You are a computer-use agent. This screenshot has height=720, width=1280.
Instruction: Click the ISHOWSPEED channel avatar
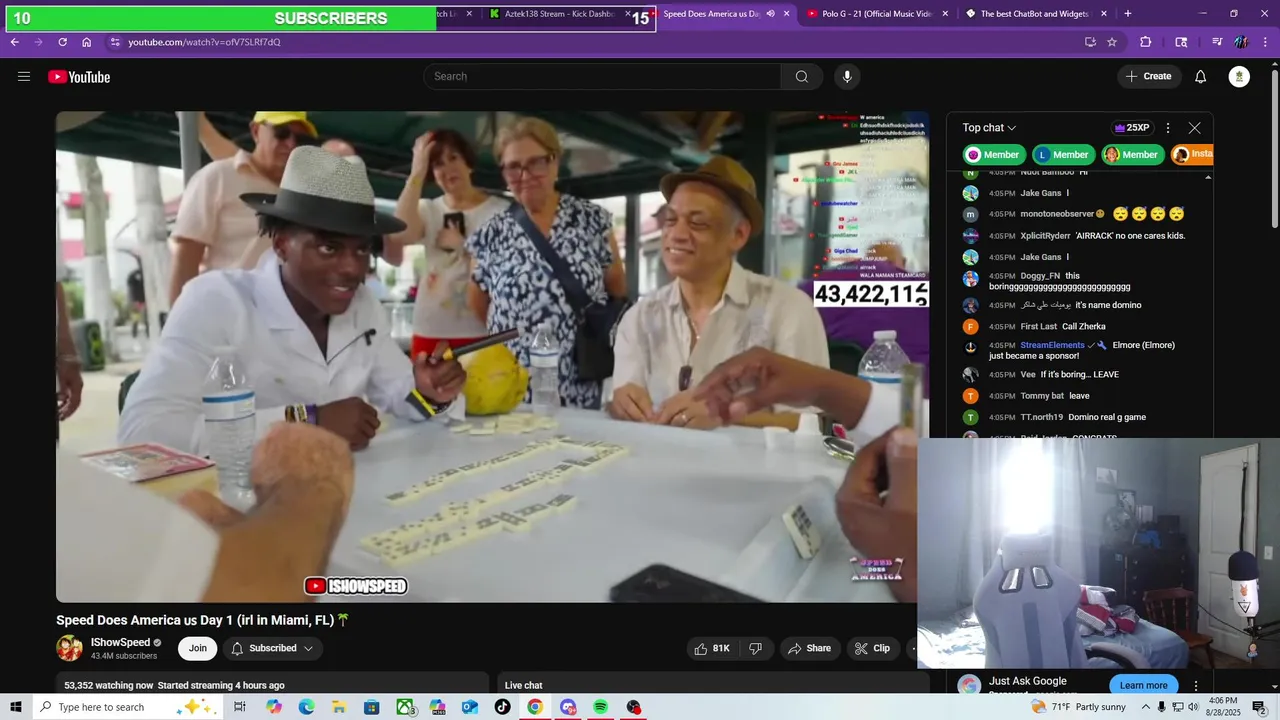(69, 648)
